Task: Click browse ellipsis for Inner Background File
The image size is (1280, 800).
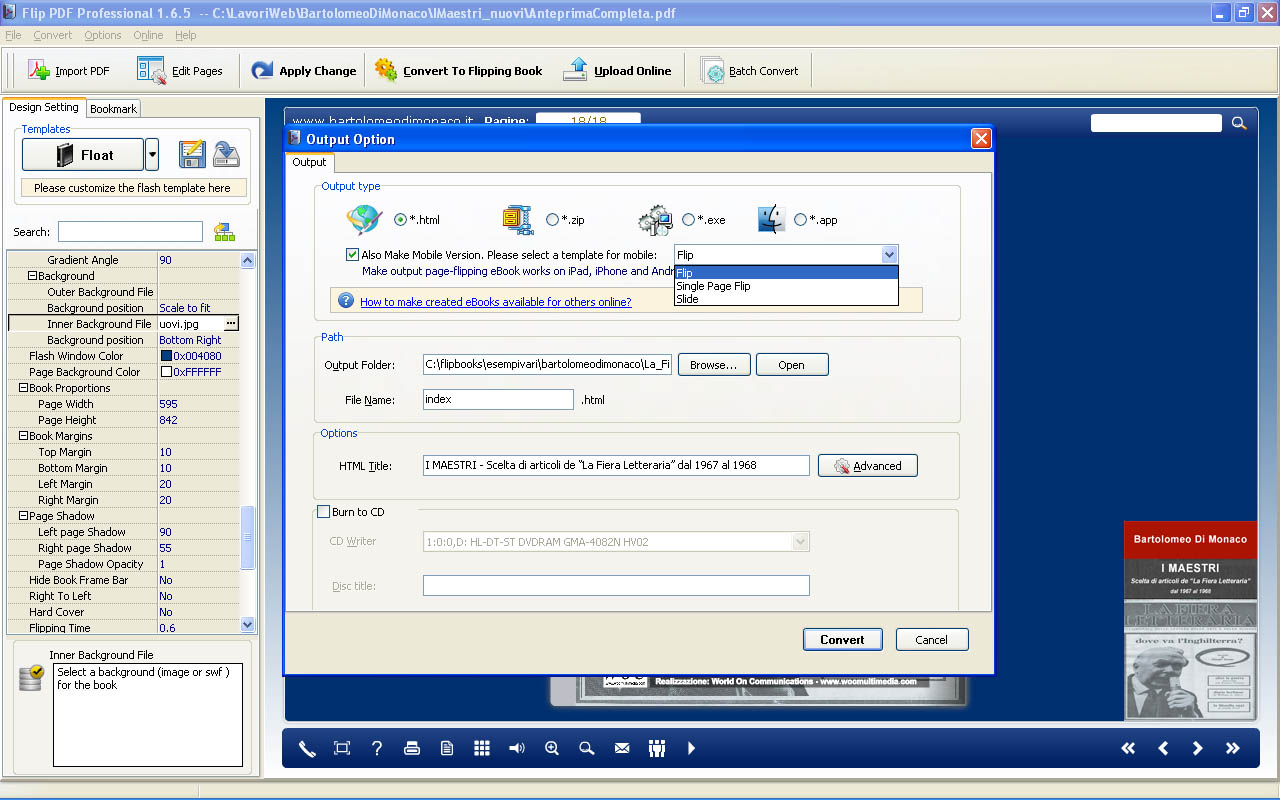Action: 231,324
